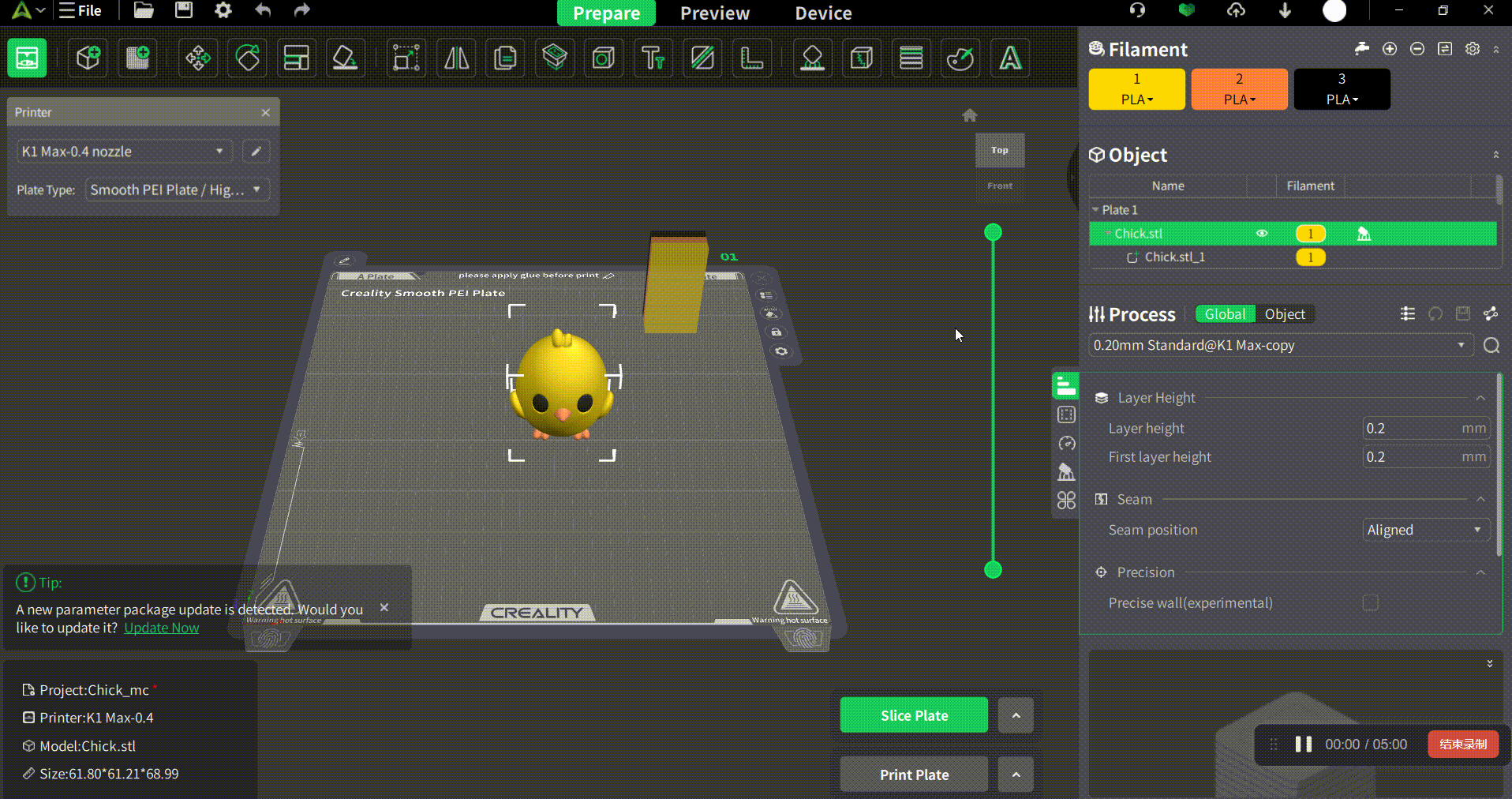This screenshot has height=799, width=1512.
Task: Open the Seam position dropdown
Action: (1425, 530)
